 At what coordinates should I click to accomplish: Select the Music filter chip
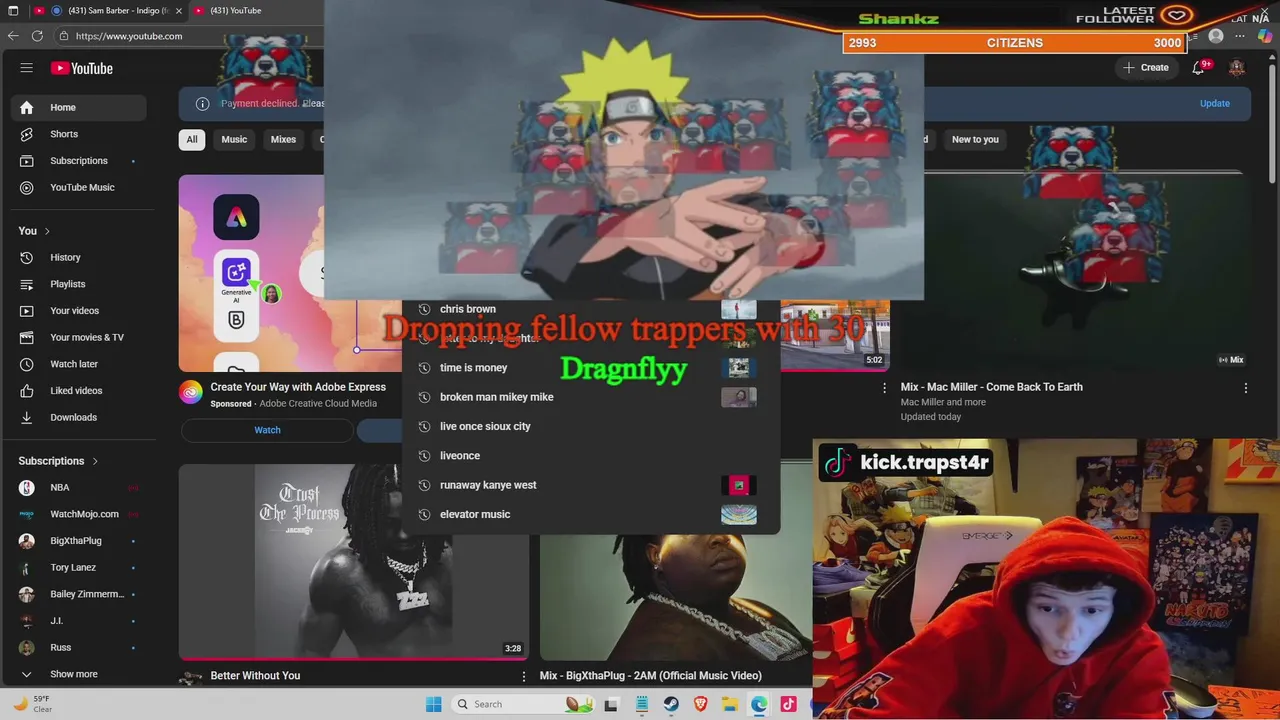click(234, 140)
